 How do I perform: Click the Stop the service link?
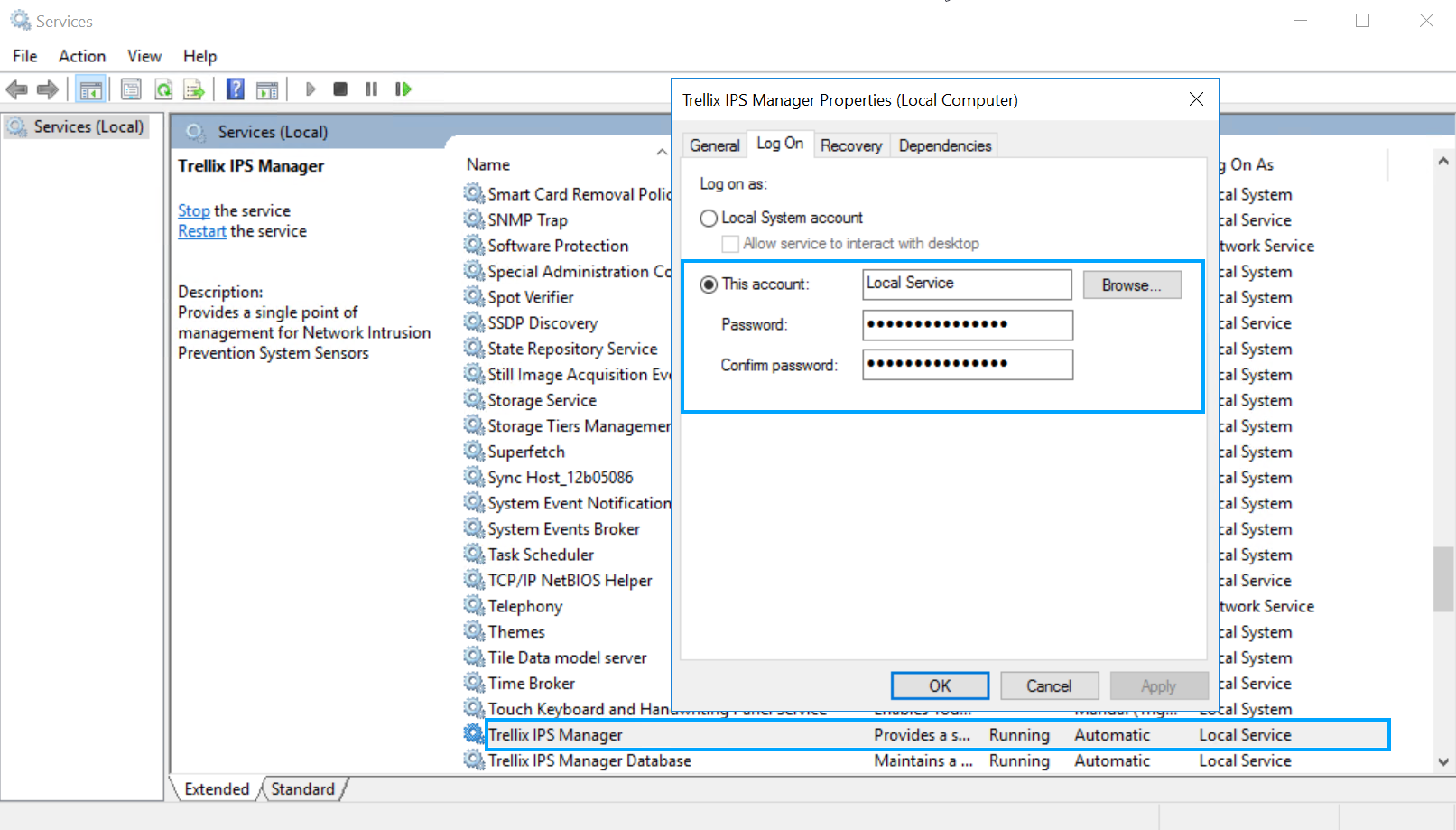pyautogui.click(x=193, y=210)
